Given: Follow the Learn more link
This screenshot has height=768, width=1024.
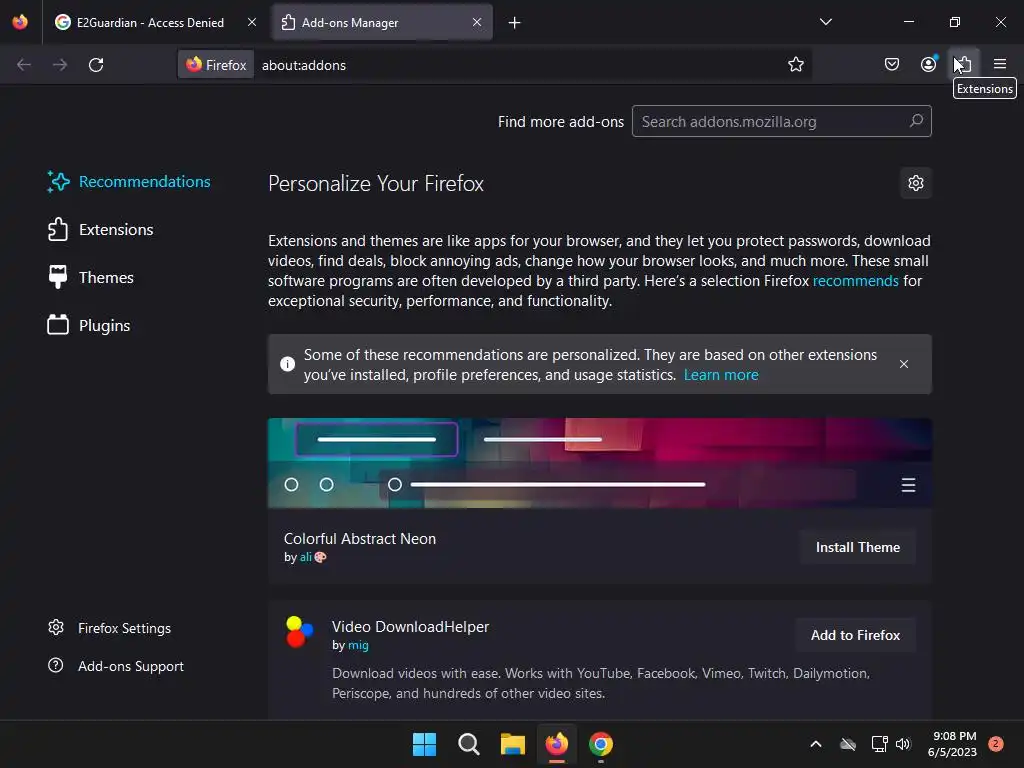Looking at the screenshot, I should (721, 375).
